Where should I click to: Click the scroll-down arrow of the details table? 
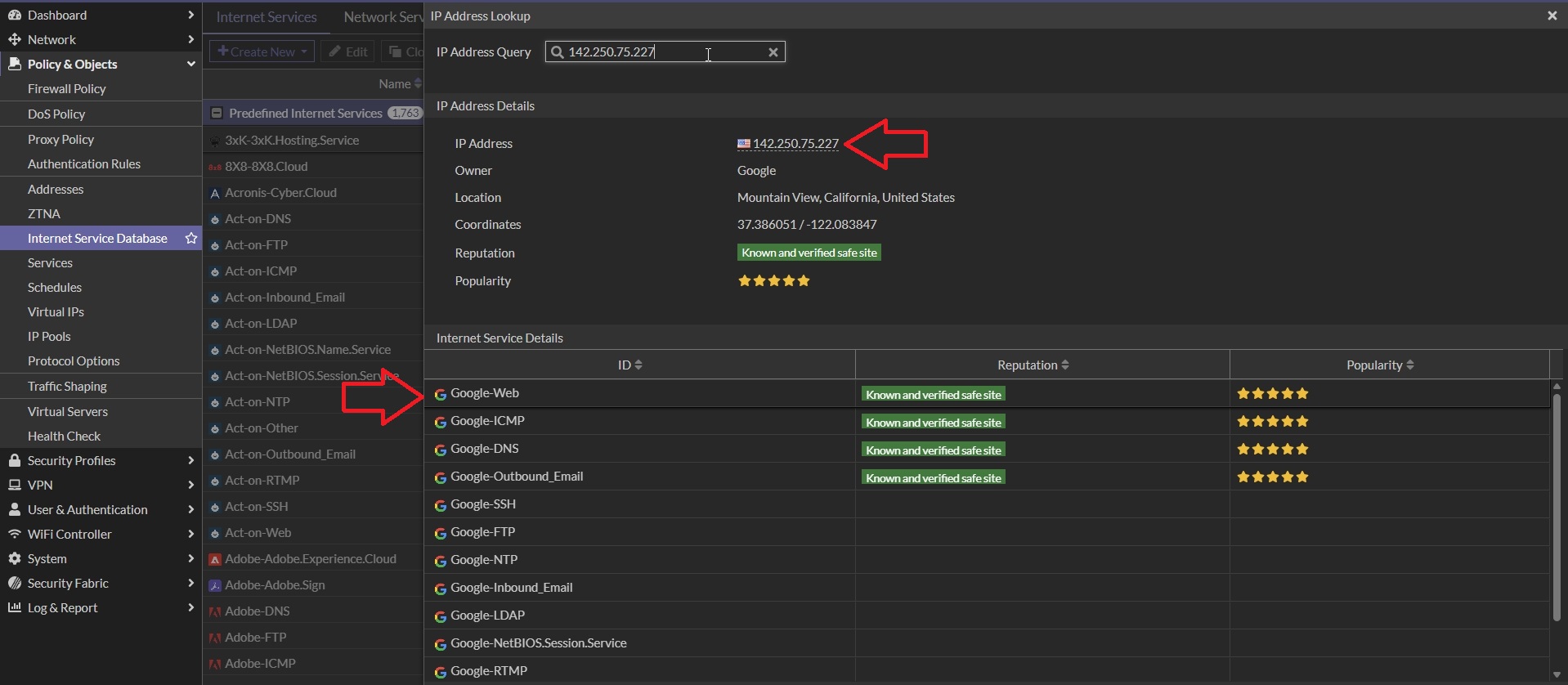click(1557, 674)
